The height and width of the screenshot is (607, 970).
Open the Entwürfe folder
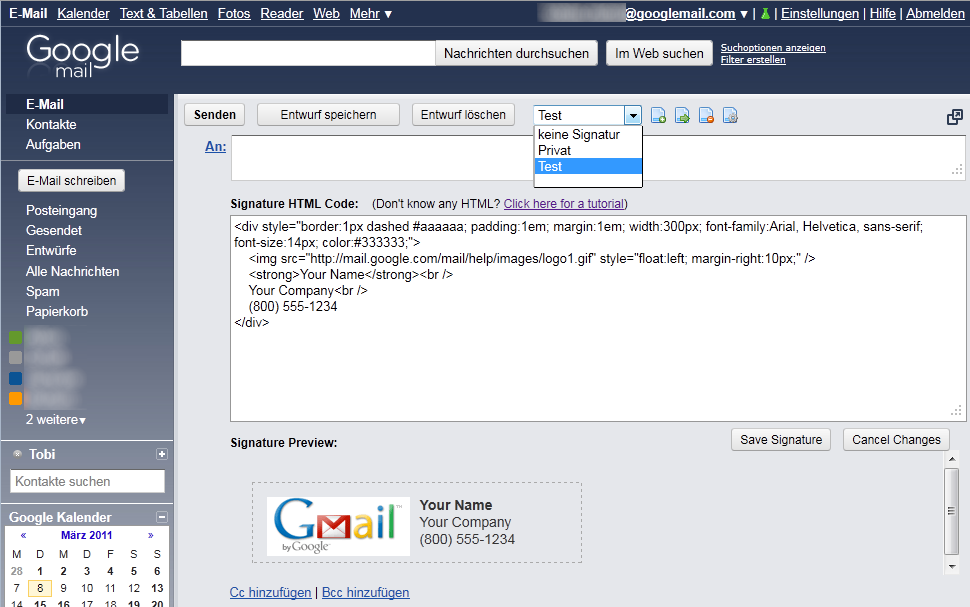[x=51, y=251]
